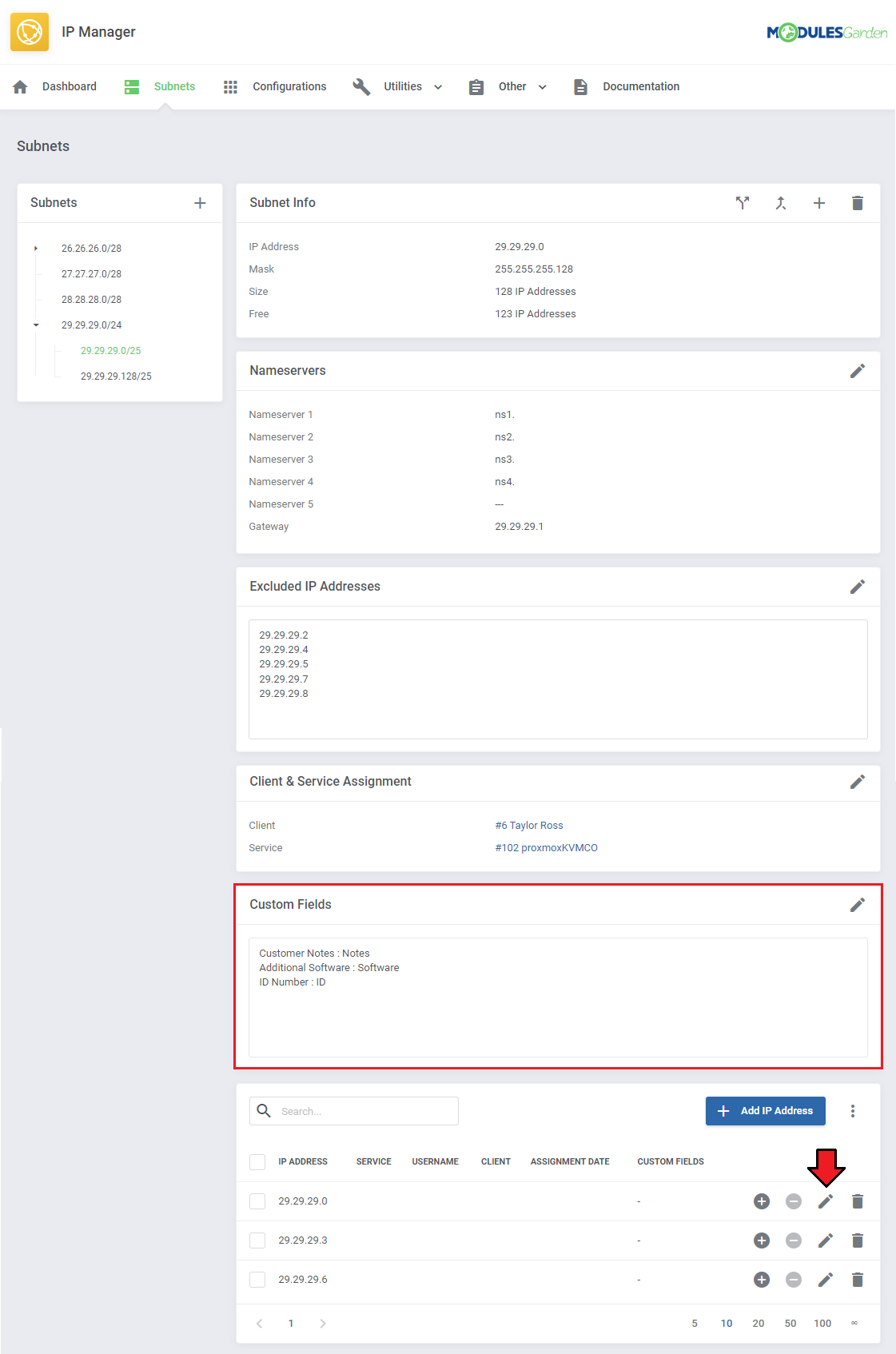
Task: Show unlimited entries with infinity option
Action: [x=854, y=1324]
